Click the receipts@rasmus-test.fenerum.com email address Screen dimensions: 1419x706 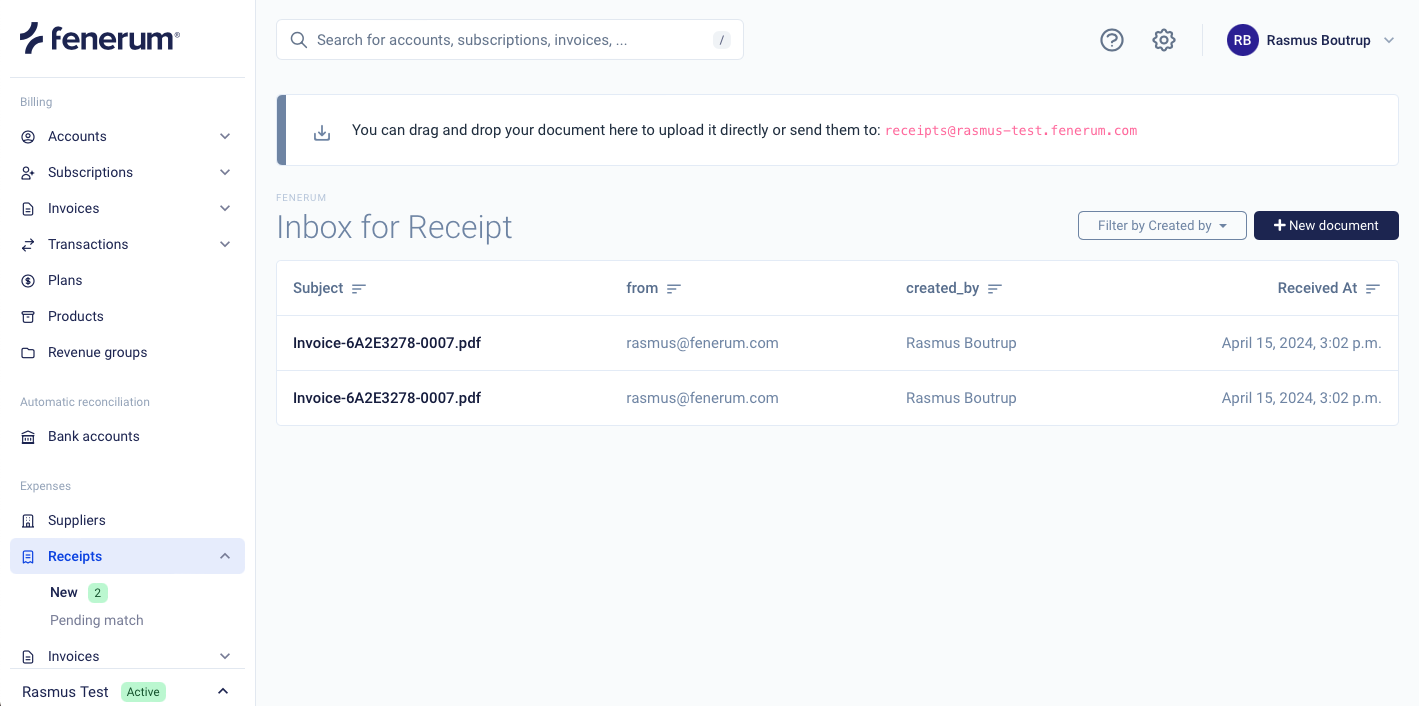[1011, 131]
